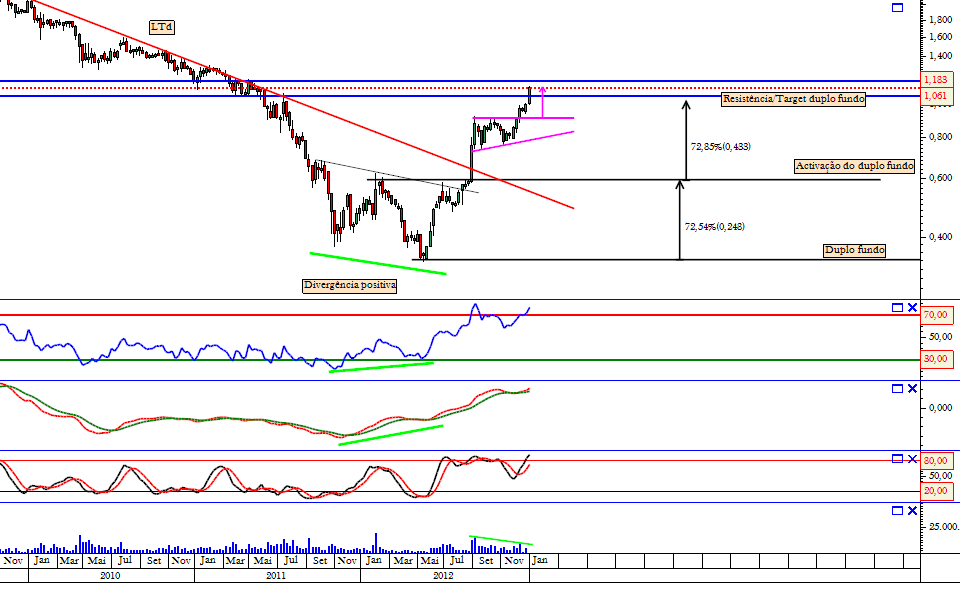Close the volume panel

912,511
